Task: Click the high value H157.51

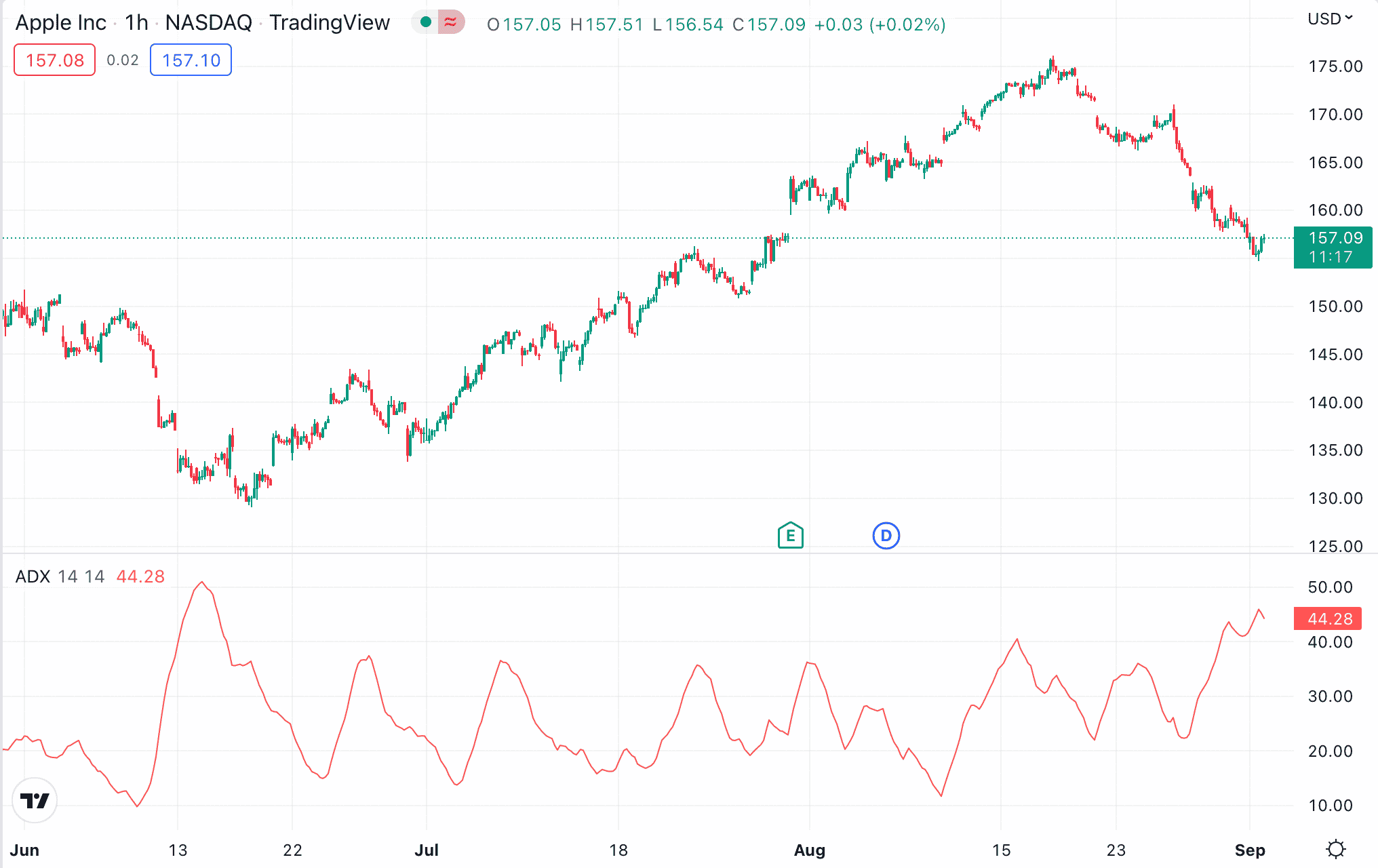Action: pos(606,25)
